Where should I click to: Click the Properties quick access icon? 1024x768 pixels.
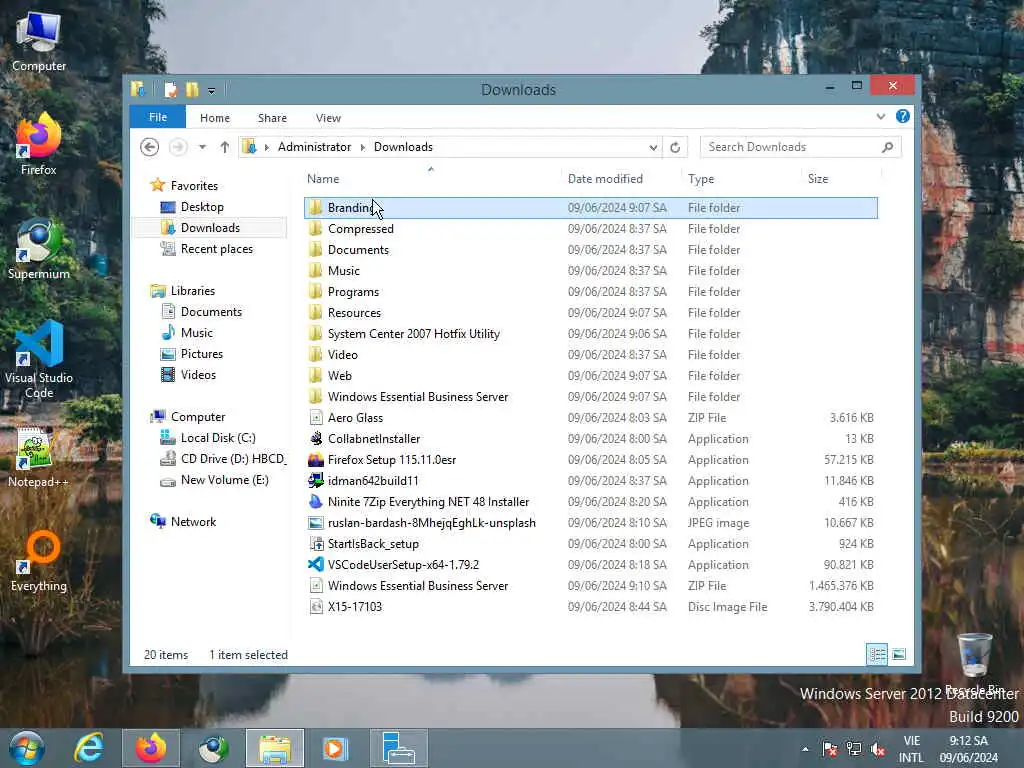pos(170,89)
